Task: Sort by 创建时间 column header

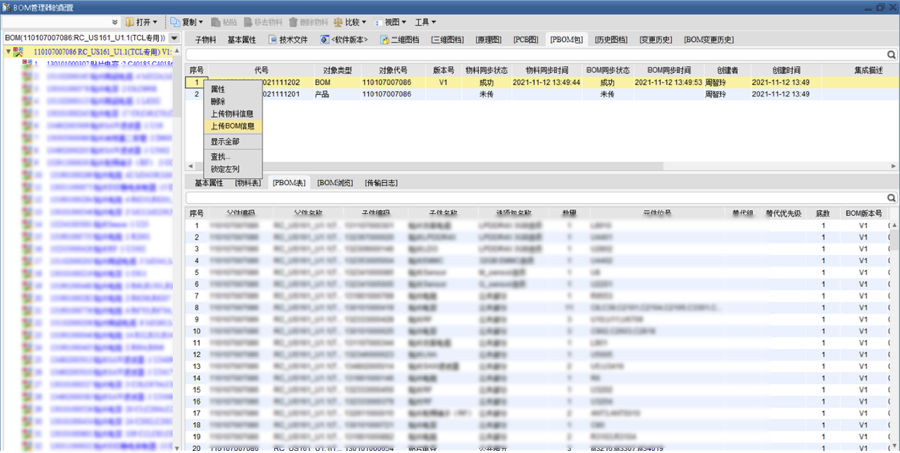Action: (x=786, y=70)
